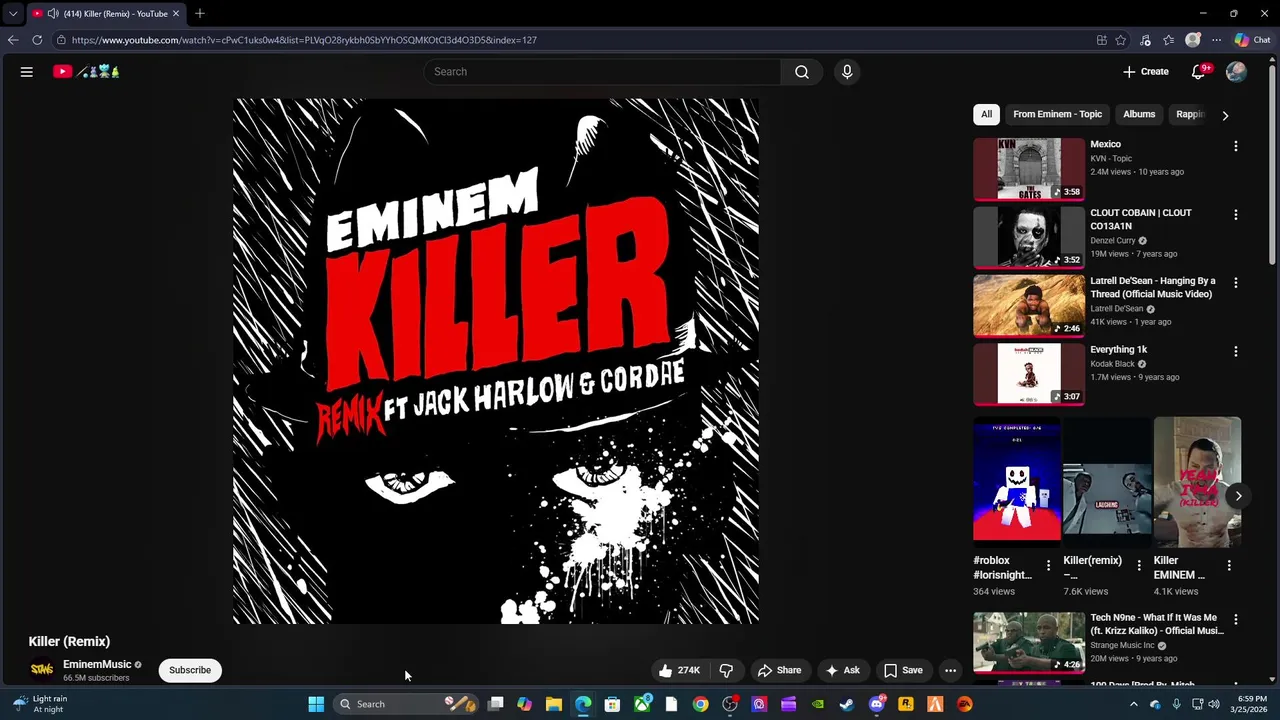The image size is (1280, 720).
Task: Click the browser address bar URL
Action: click(x=304, y=40)
